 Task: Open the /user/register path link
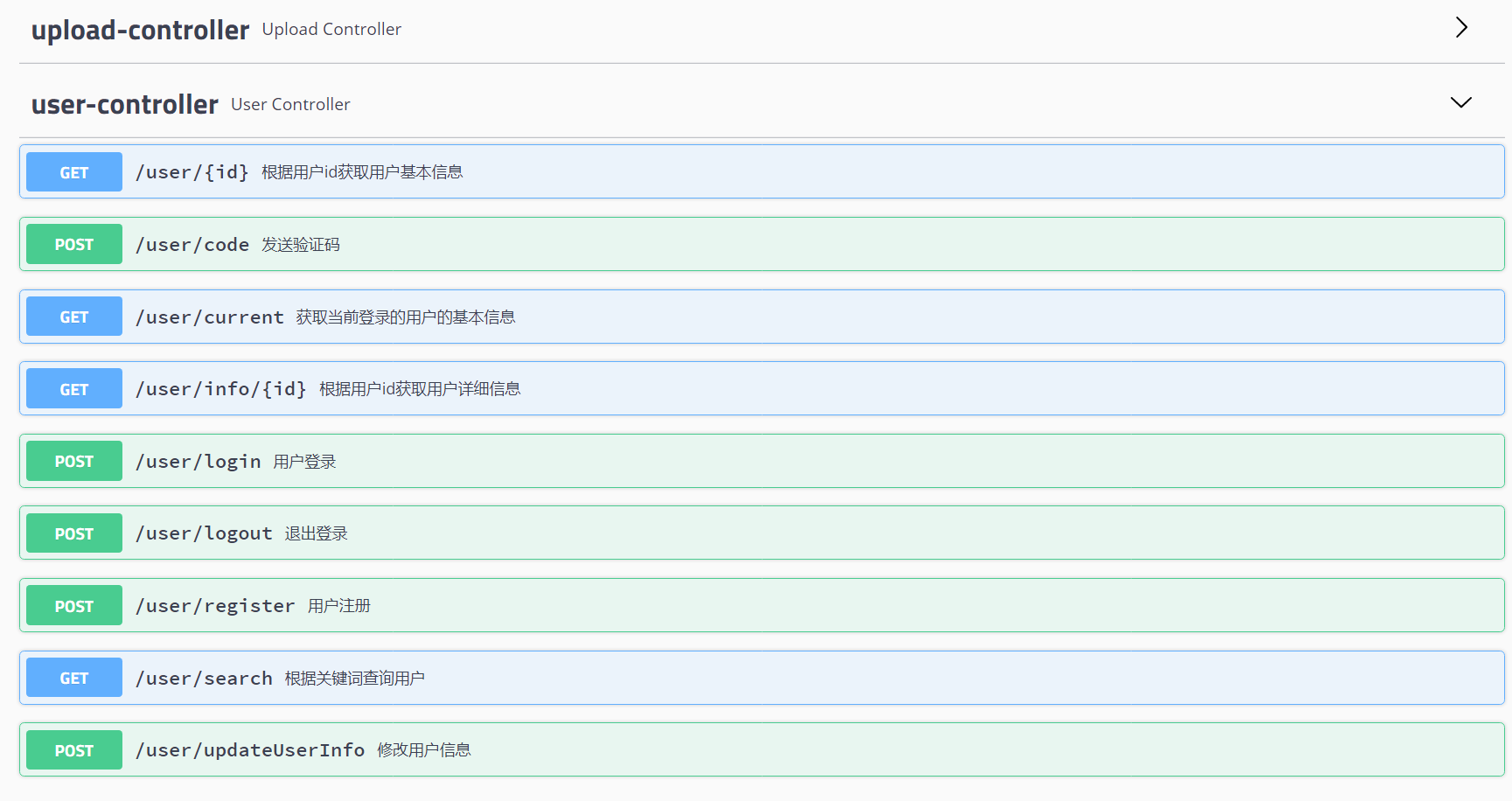pos(215,606)
